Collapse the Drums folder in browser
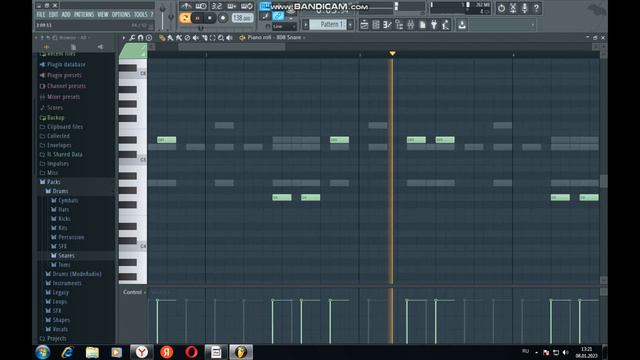Screen dimensions: 640x360 tap(60, 191)
